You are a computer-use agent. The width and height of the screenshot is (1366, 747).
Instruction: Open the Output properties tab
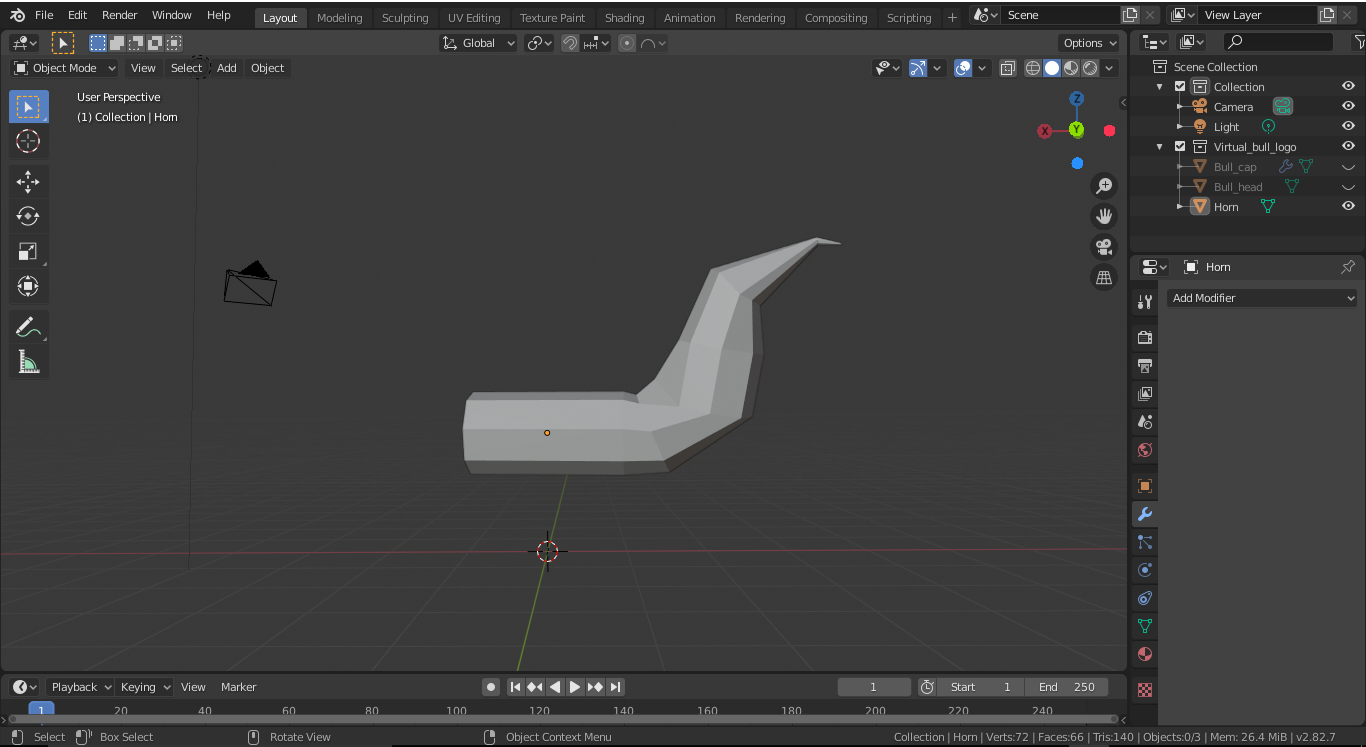coord(1145,366)
